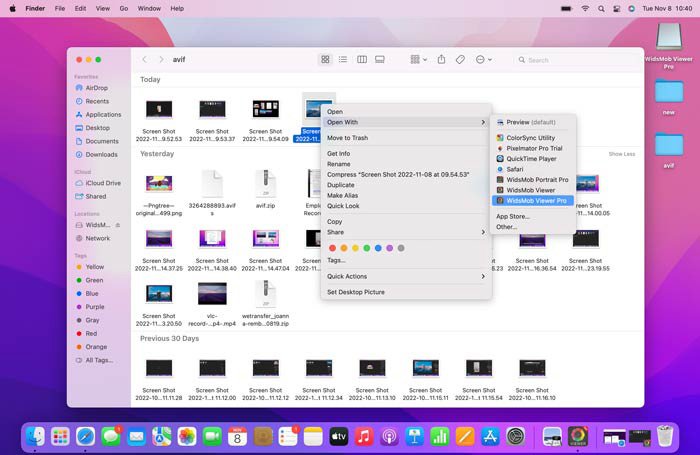The image size is (700, 455).
Task: Open the Window menu in menu bar
Action: [149, 8]
